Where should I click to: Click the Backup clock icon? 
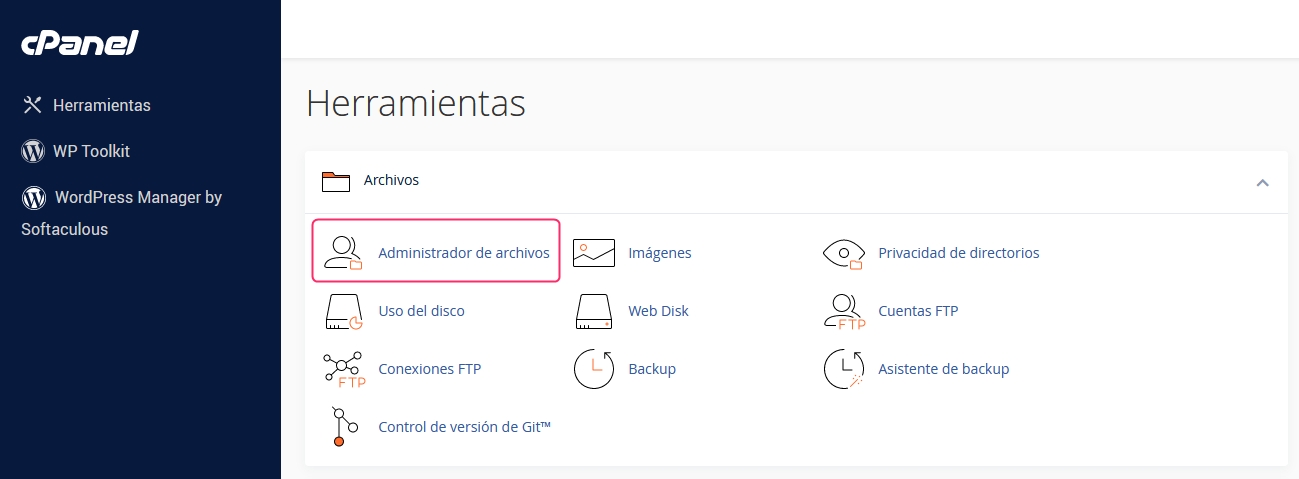point(593,370)
